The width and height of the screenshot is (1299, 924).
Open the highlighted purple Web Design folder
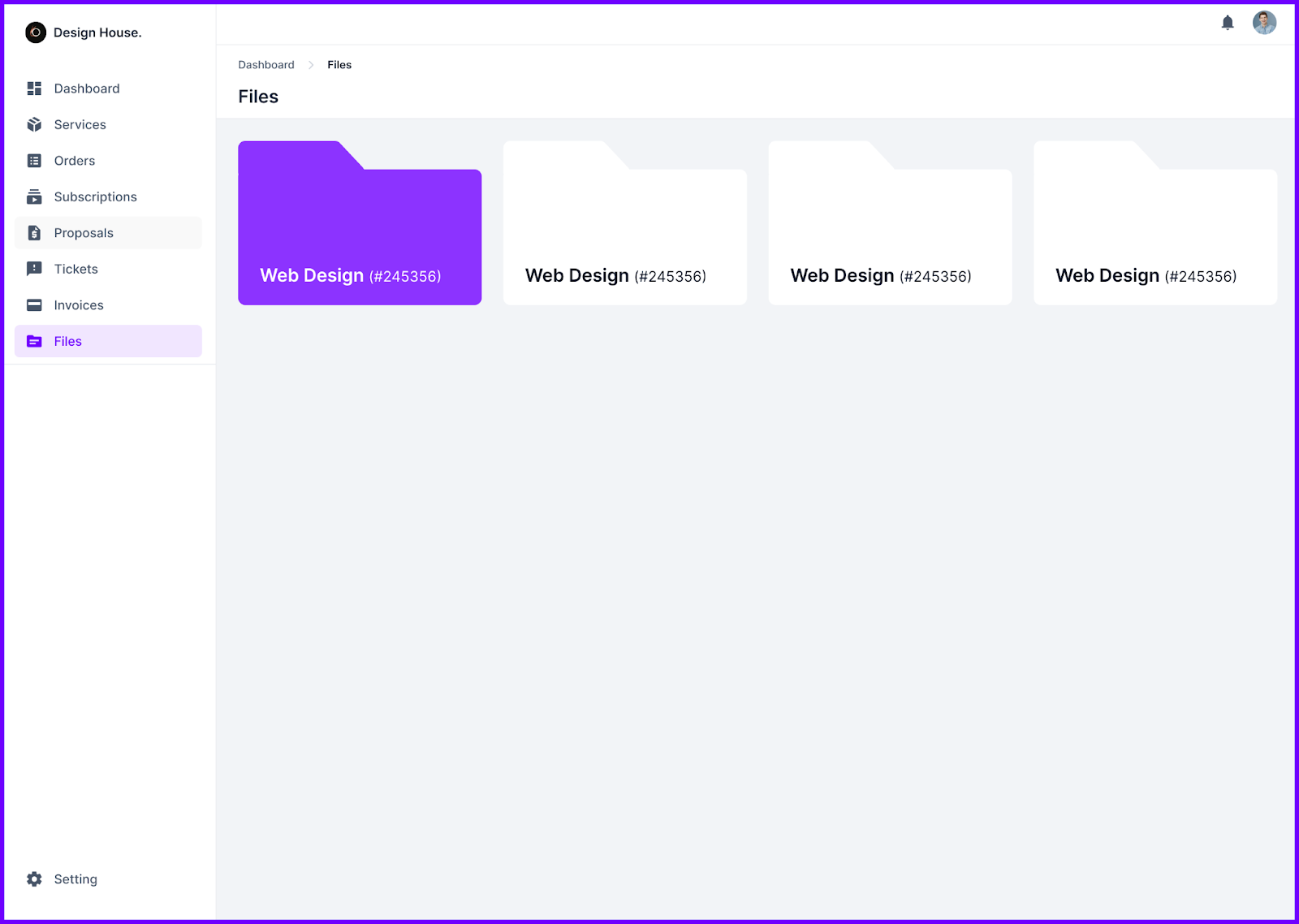pyautogui.click(x=360, y=222)
